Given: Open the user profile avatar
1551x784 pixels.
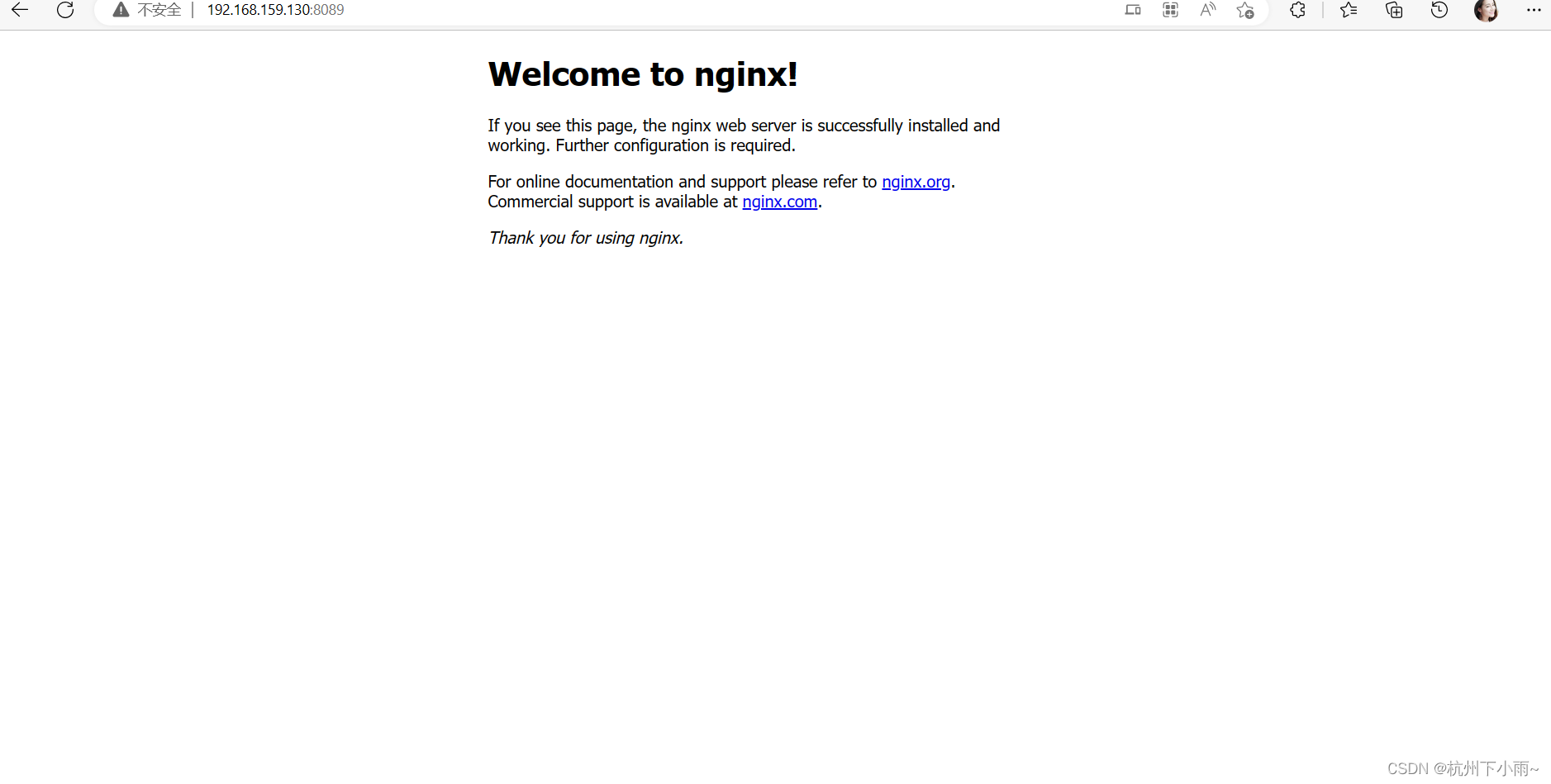Looking at the screenshot, I should coord(1486,10).
